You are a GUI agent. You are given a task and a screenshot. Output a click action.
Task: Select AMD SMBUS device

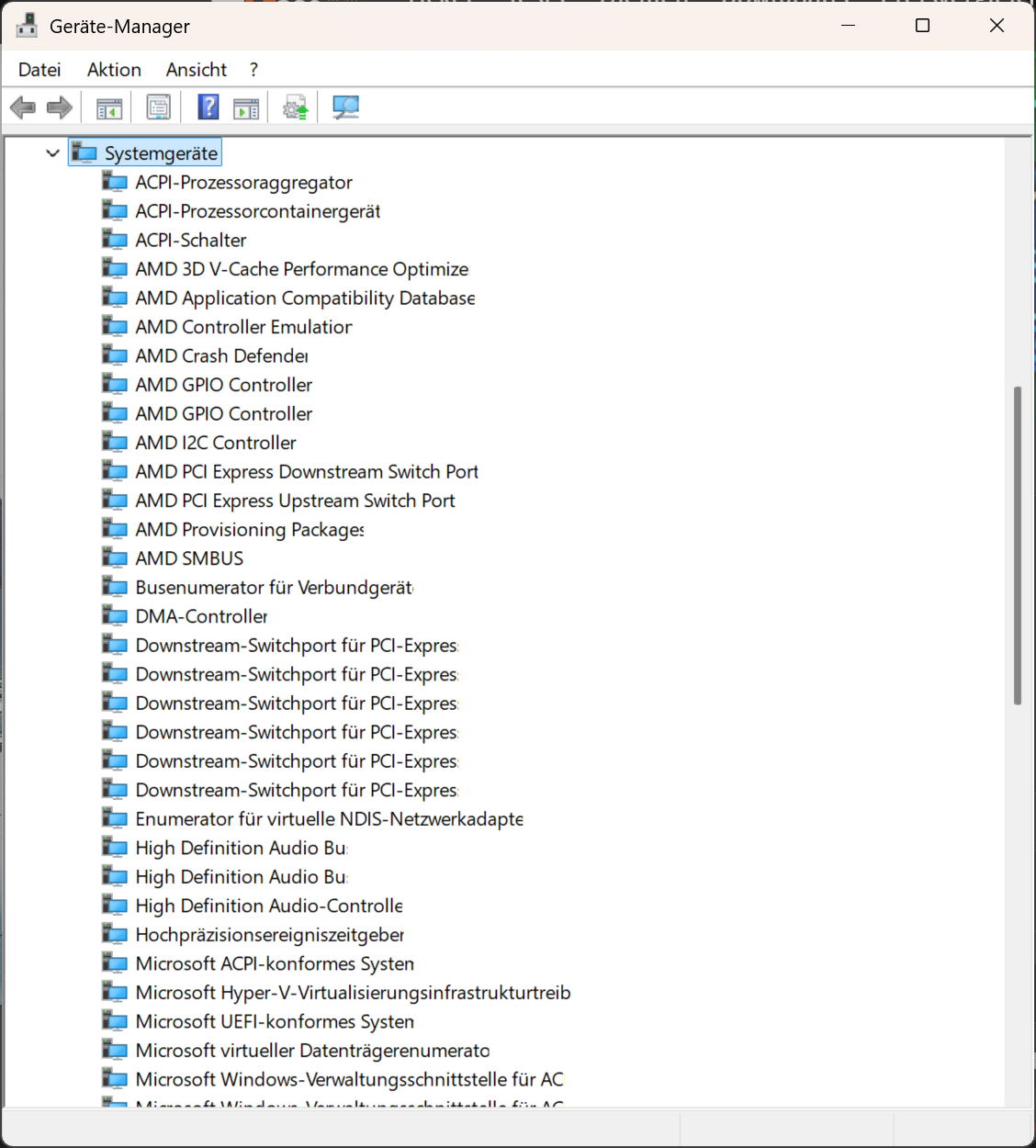[189, 558]
